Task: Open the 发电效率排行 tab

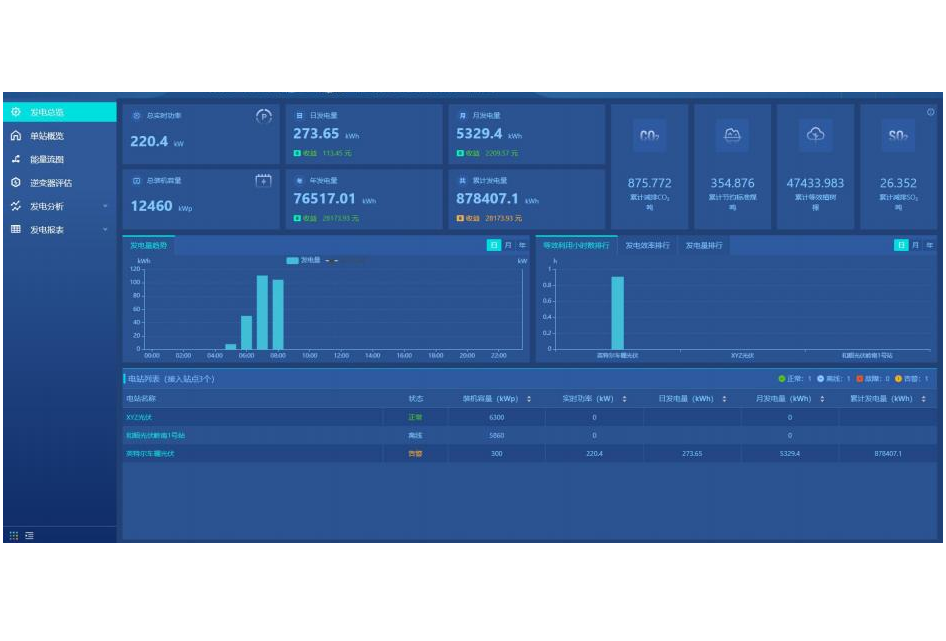Action: tap(647, 245)
